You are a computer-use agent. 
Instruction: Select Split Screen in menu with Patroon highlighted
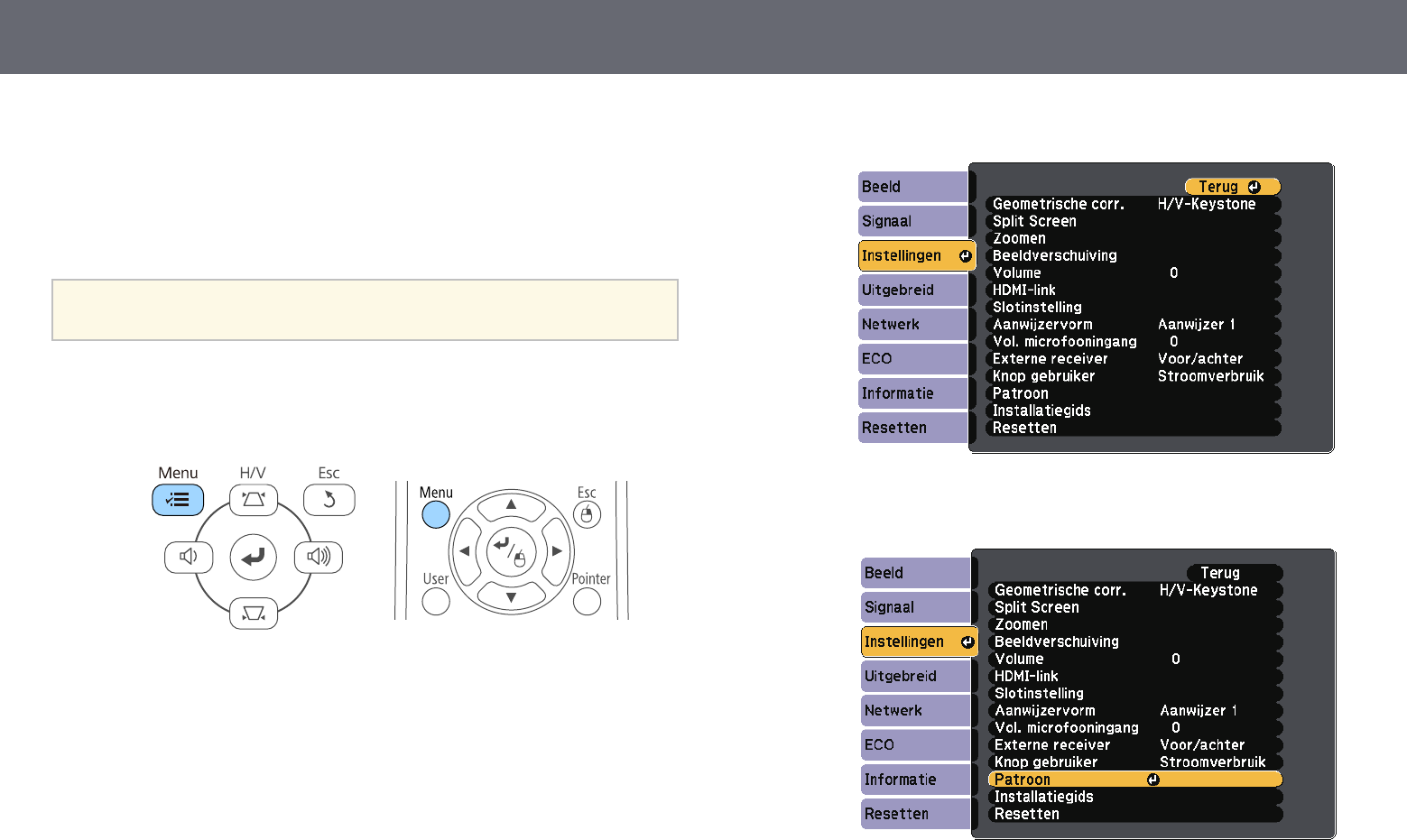pos(1135,607)
